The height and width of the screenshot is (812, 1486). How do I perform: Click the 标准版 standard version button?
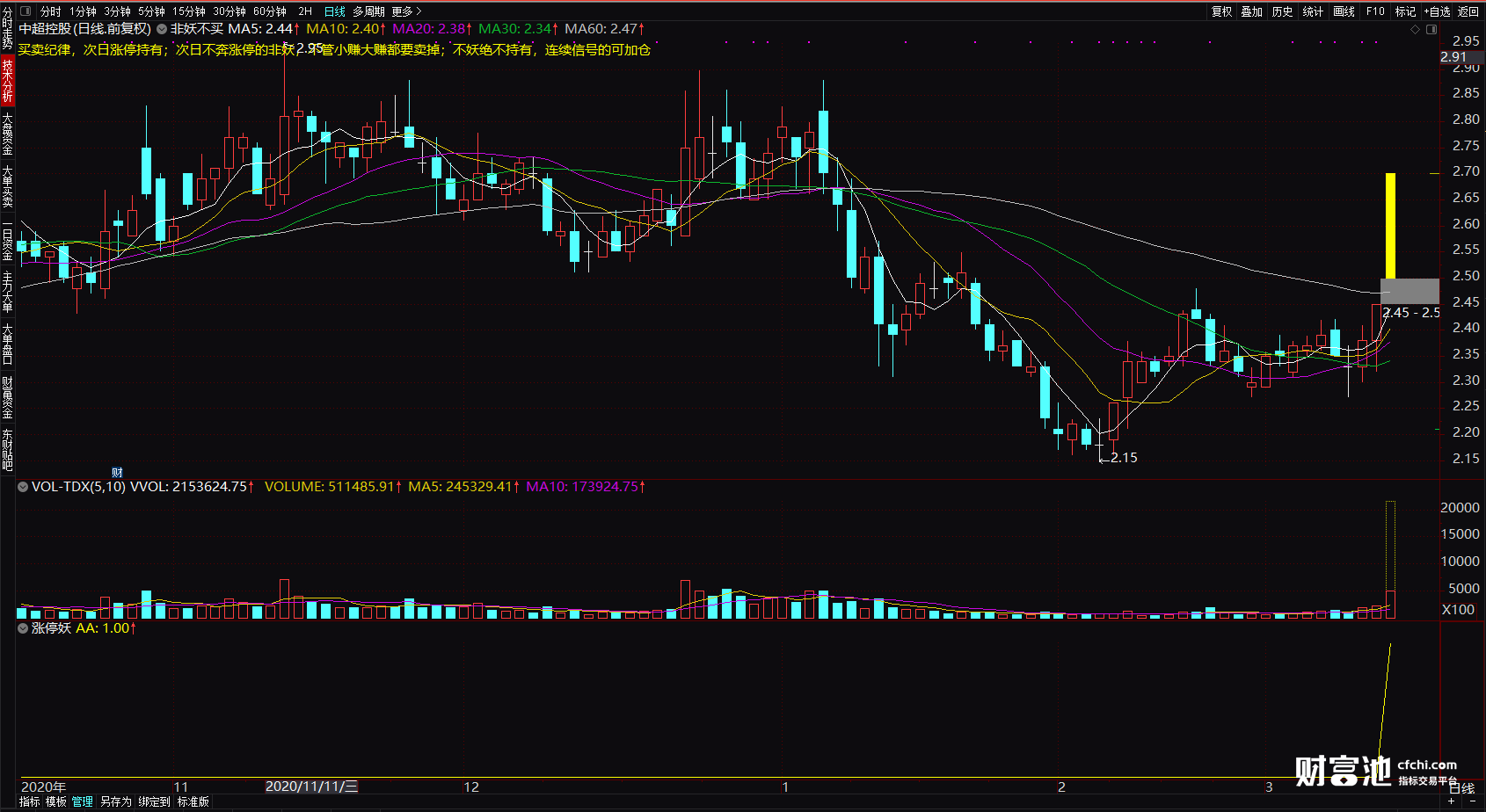point(193,801)
